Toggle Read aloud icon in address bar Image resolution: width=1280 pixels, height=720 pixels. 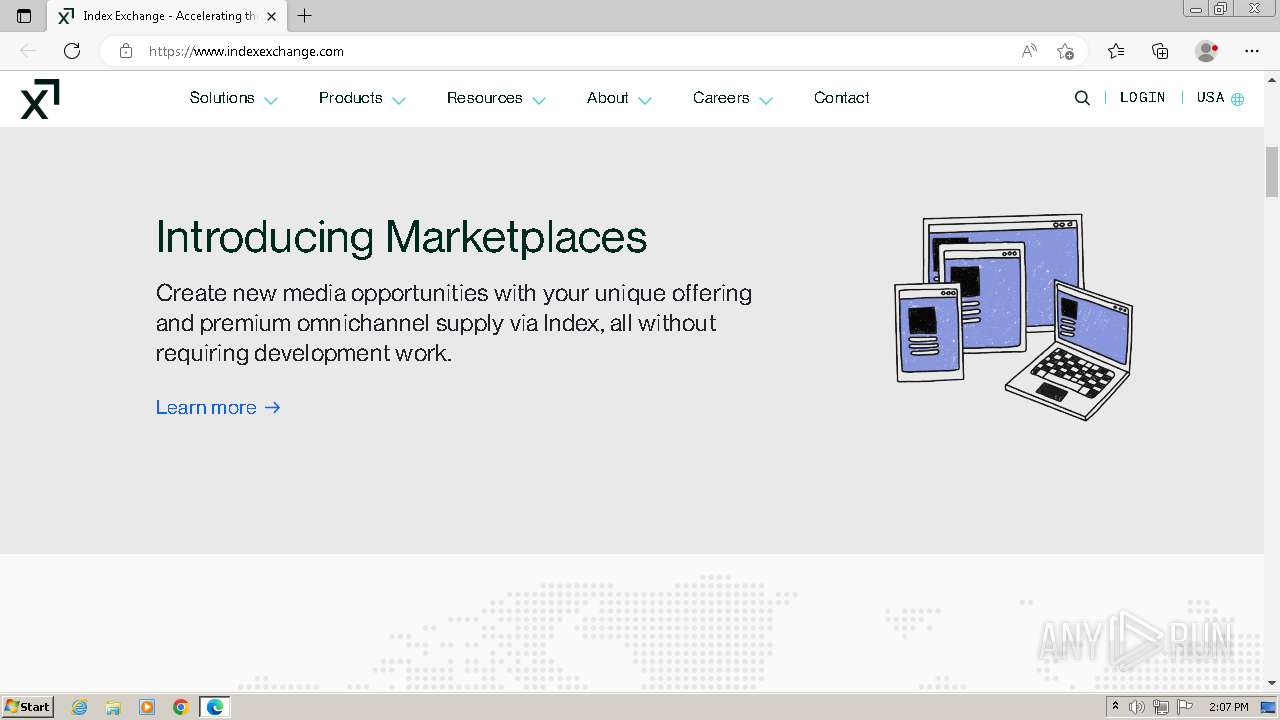(x=1029, y=51)
